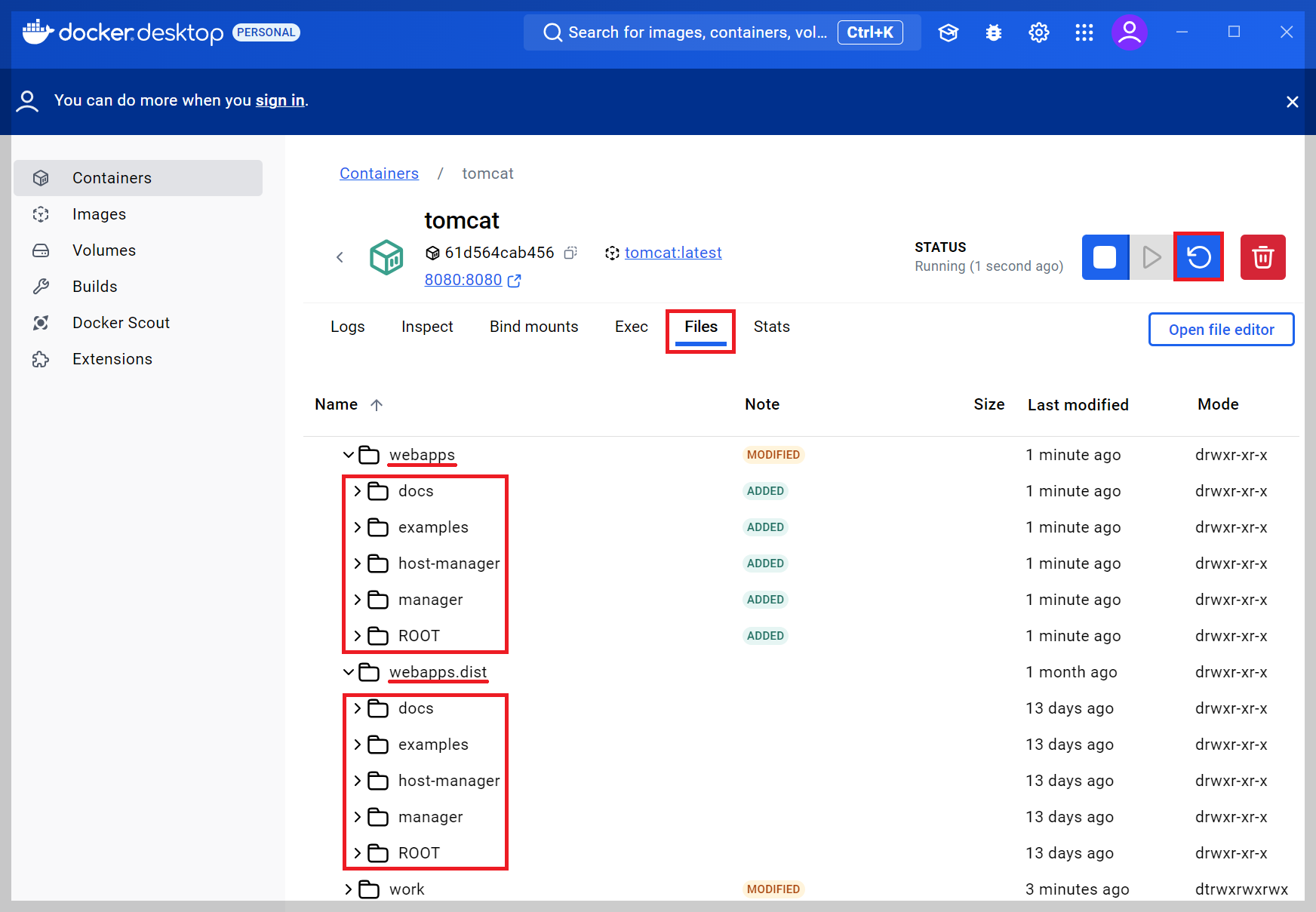1316x912 pixels.
Task: Stop the tomcat container
Action: coord(1105,257)
